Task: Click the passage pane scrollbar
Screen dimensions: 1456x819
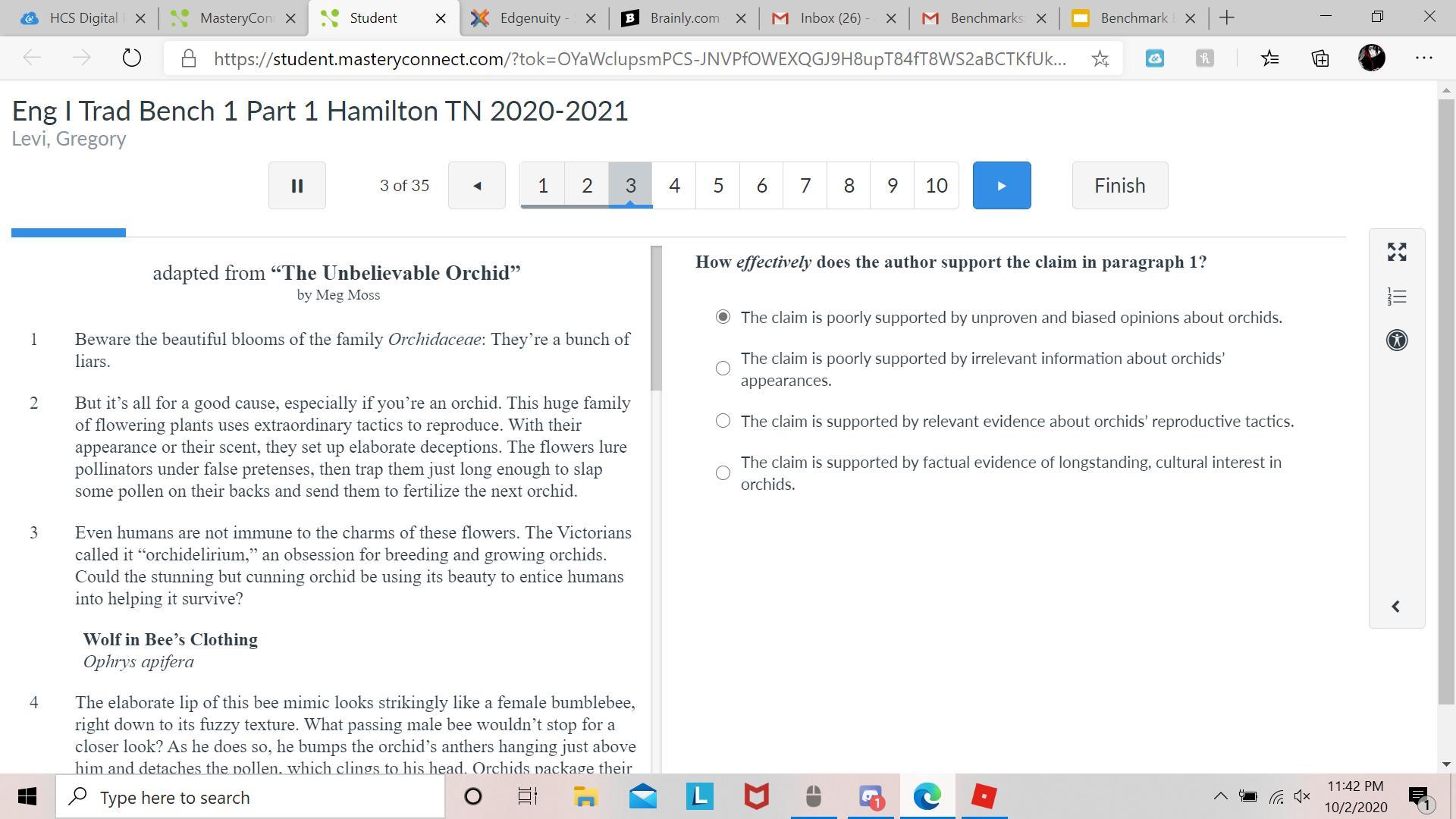Action: click(656, 318)
